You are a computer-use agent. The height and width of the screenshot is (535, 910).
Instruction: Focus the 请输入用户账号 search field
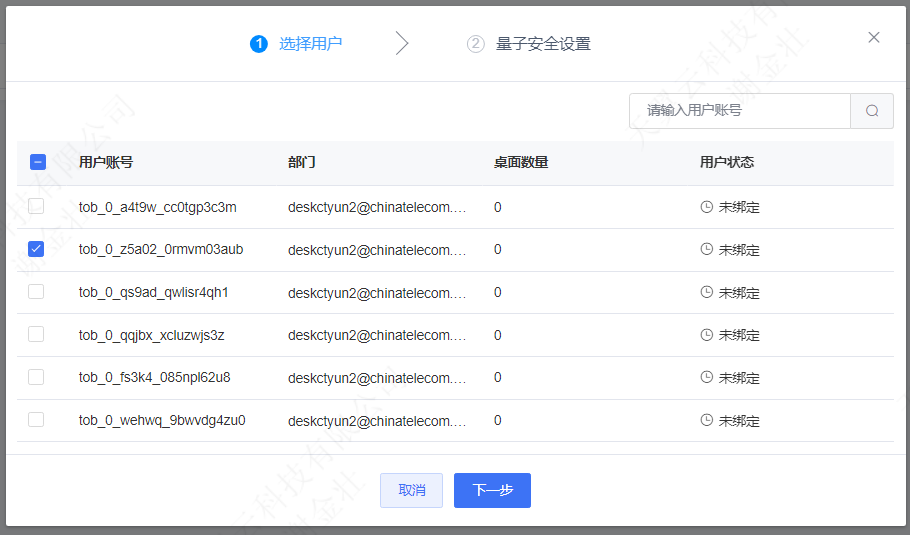click(x=740, y=111)
